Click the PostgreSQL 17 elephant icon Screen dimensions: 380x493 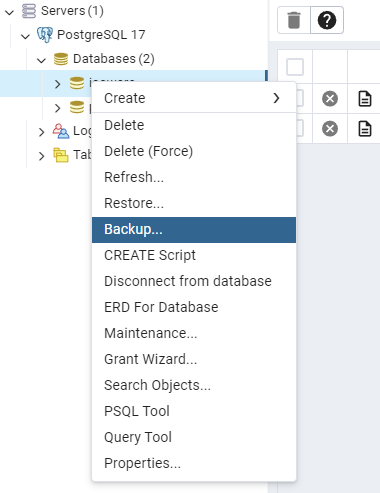[45, 35]
